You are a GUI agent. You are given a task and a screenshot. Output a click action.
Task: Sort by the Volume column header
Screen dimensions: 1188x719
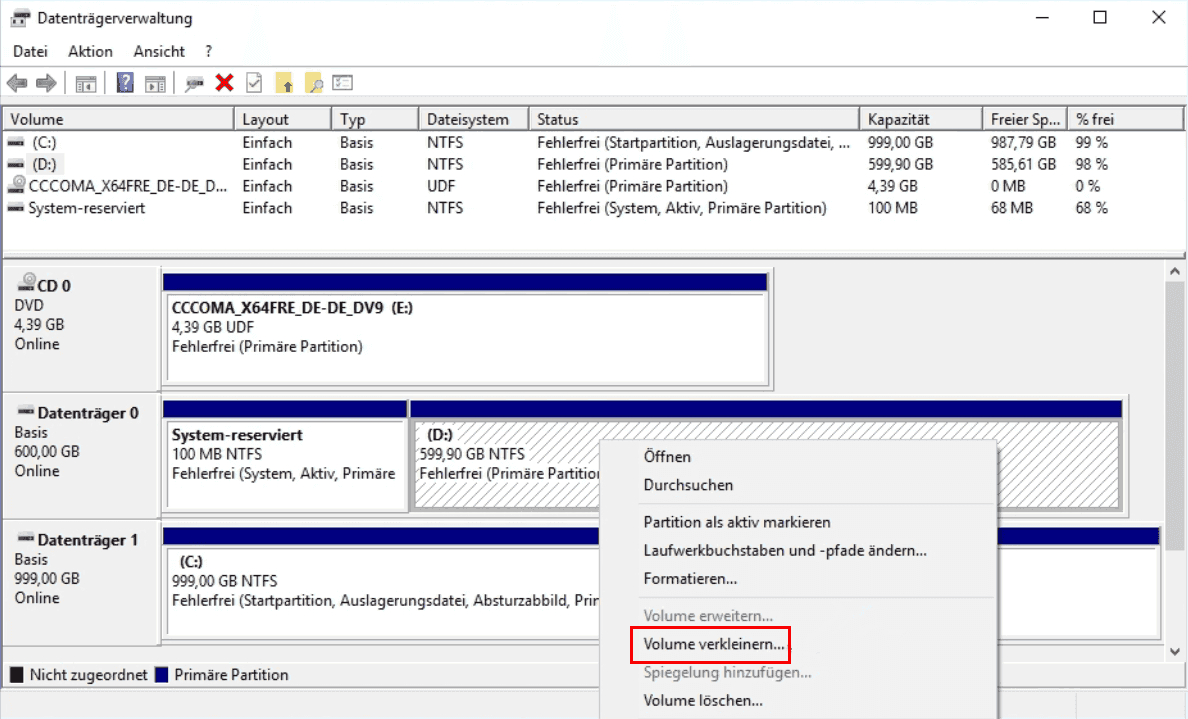[x=118, y=119]
